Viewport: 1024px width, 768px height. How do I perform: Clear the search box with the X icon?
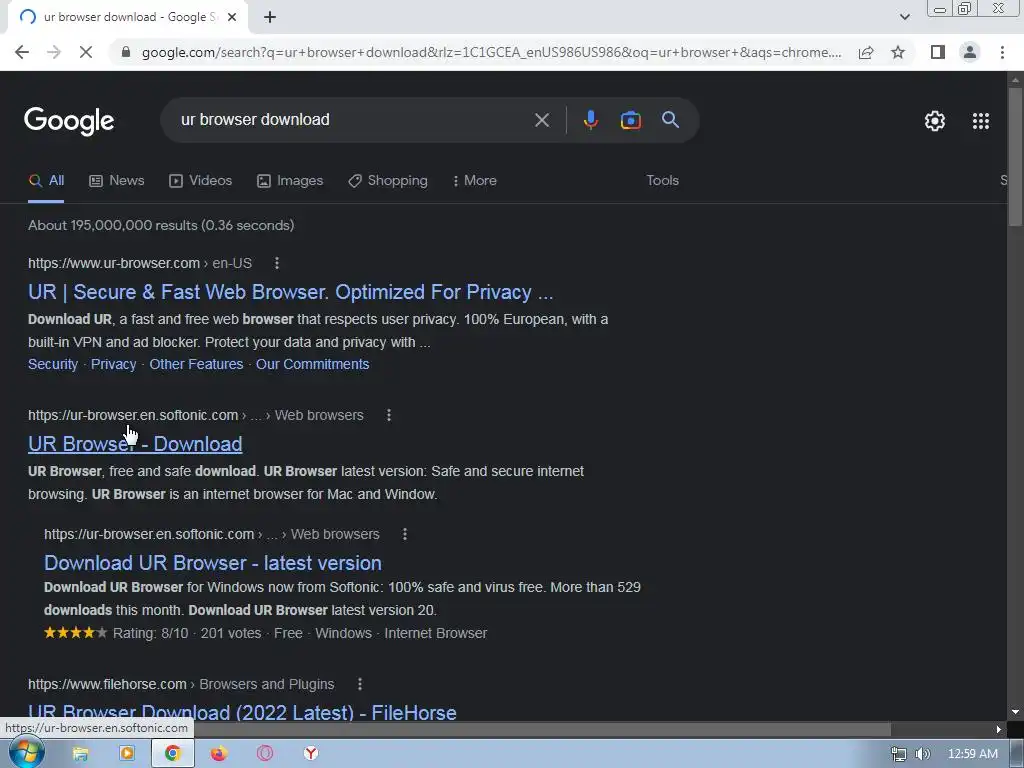(x=542, y=120)
